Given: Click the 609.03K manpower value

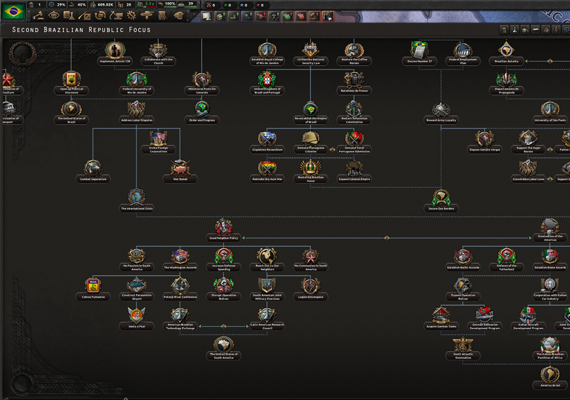Looking at the screenshot, I should [x=103, y=5].
